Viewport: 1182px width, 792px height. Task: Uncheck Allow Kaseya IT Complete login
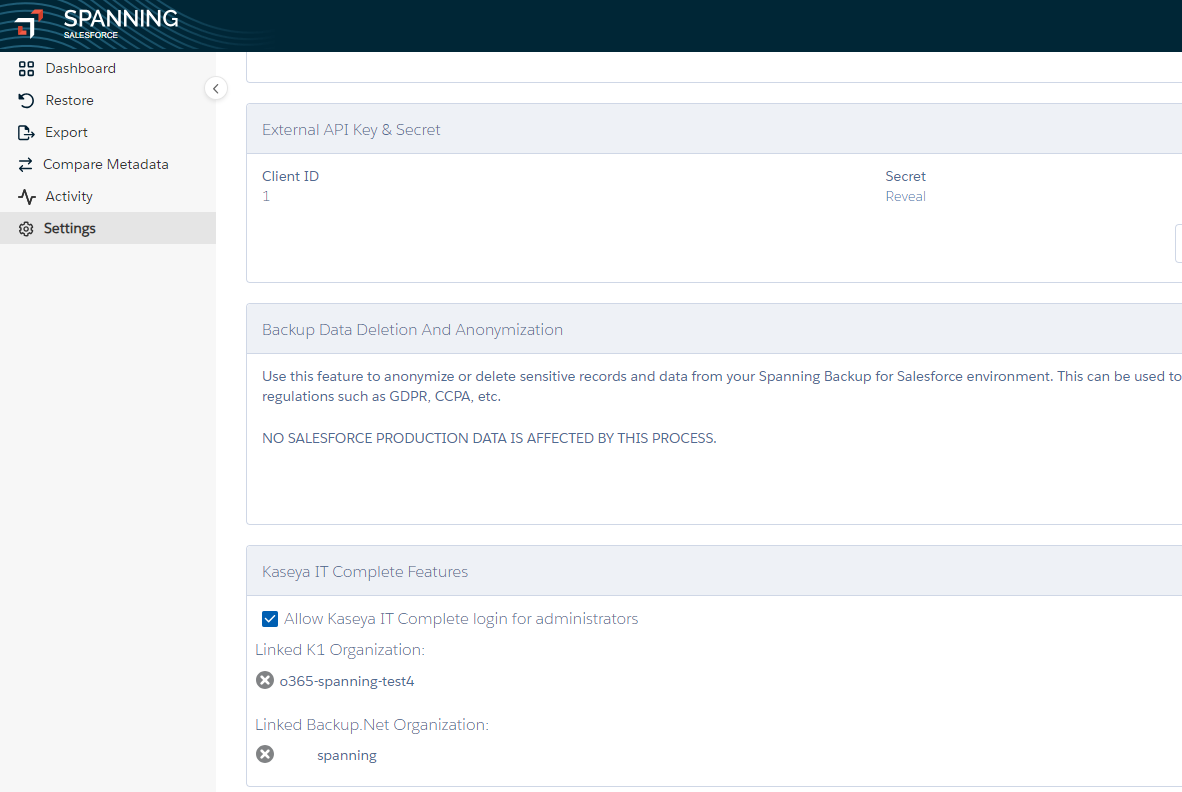click(x=270, y=619)
